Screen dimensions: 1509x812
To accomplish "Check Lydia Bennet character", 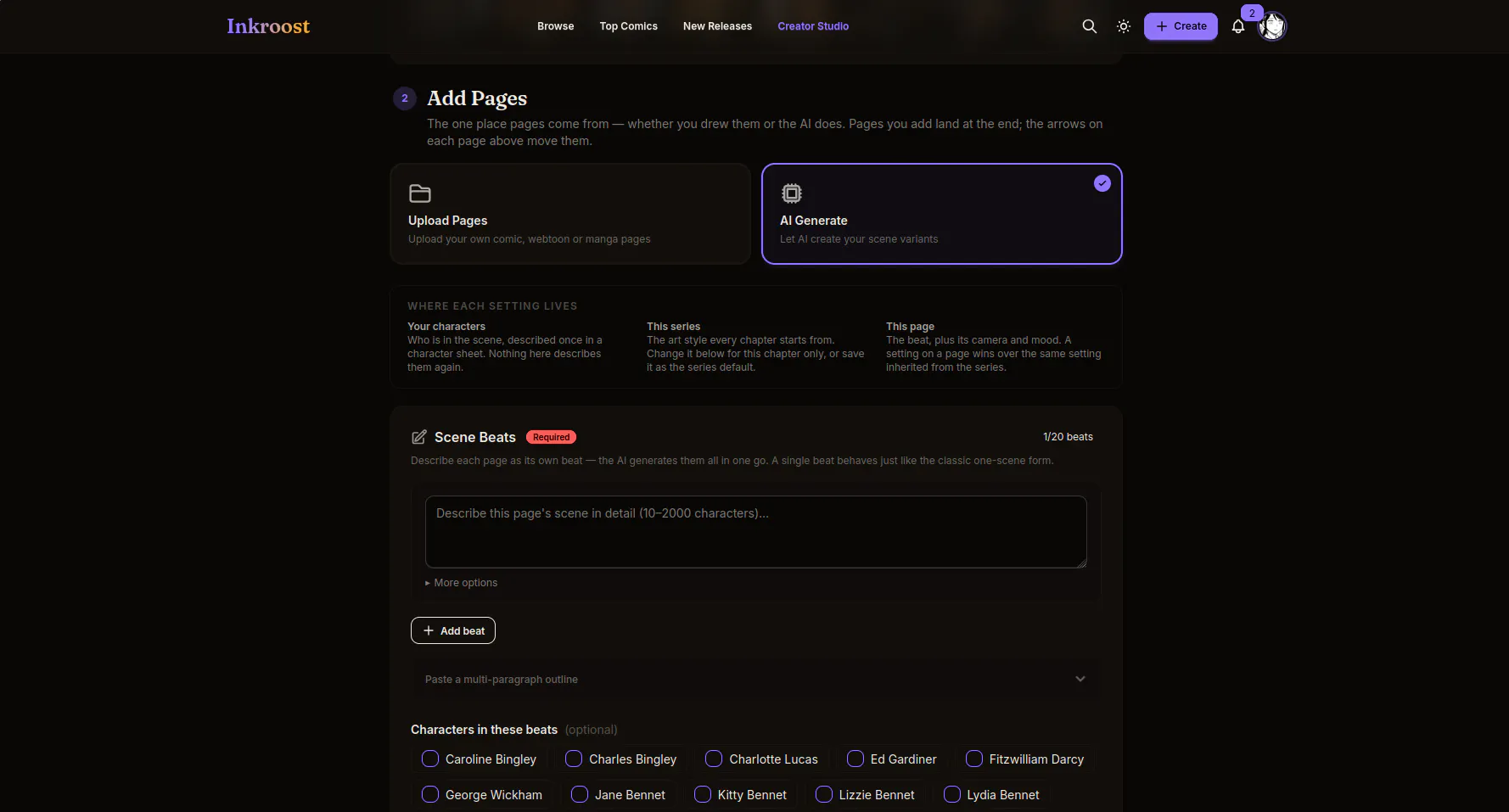I will pyautogui.click(x=952, y=794).
